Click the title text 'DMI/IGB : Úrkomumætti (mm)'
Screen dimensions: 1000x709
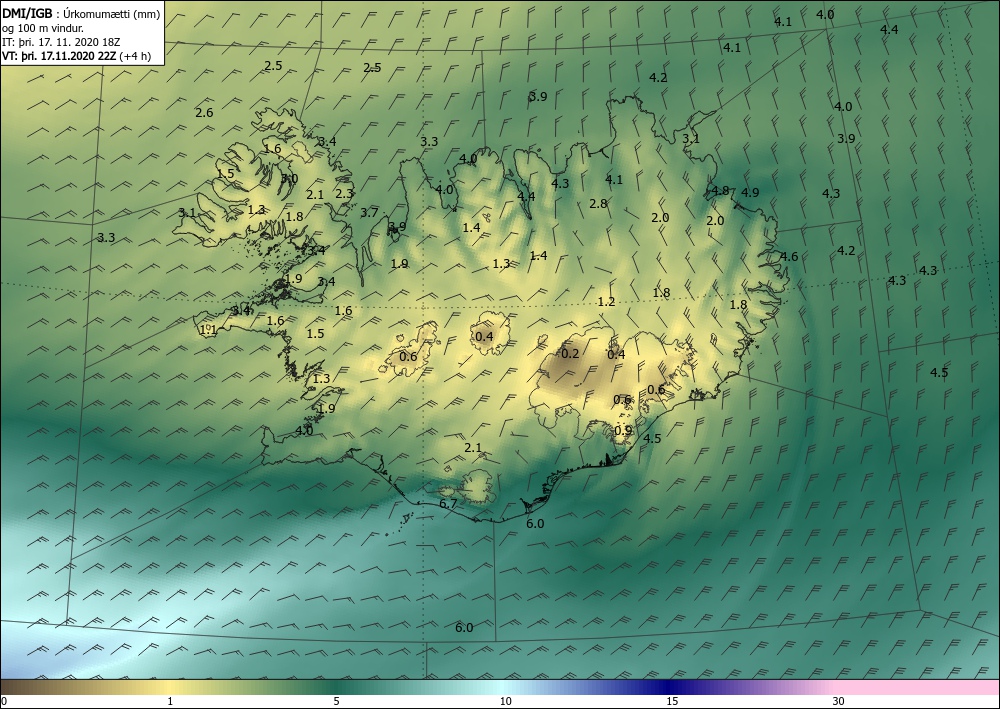(x=81, y=15)
